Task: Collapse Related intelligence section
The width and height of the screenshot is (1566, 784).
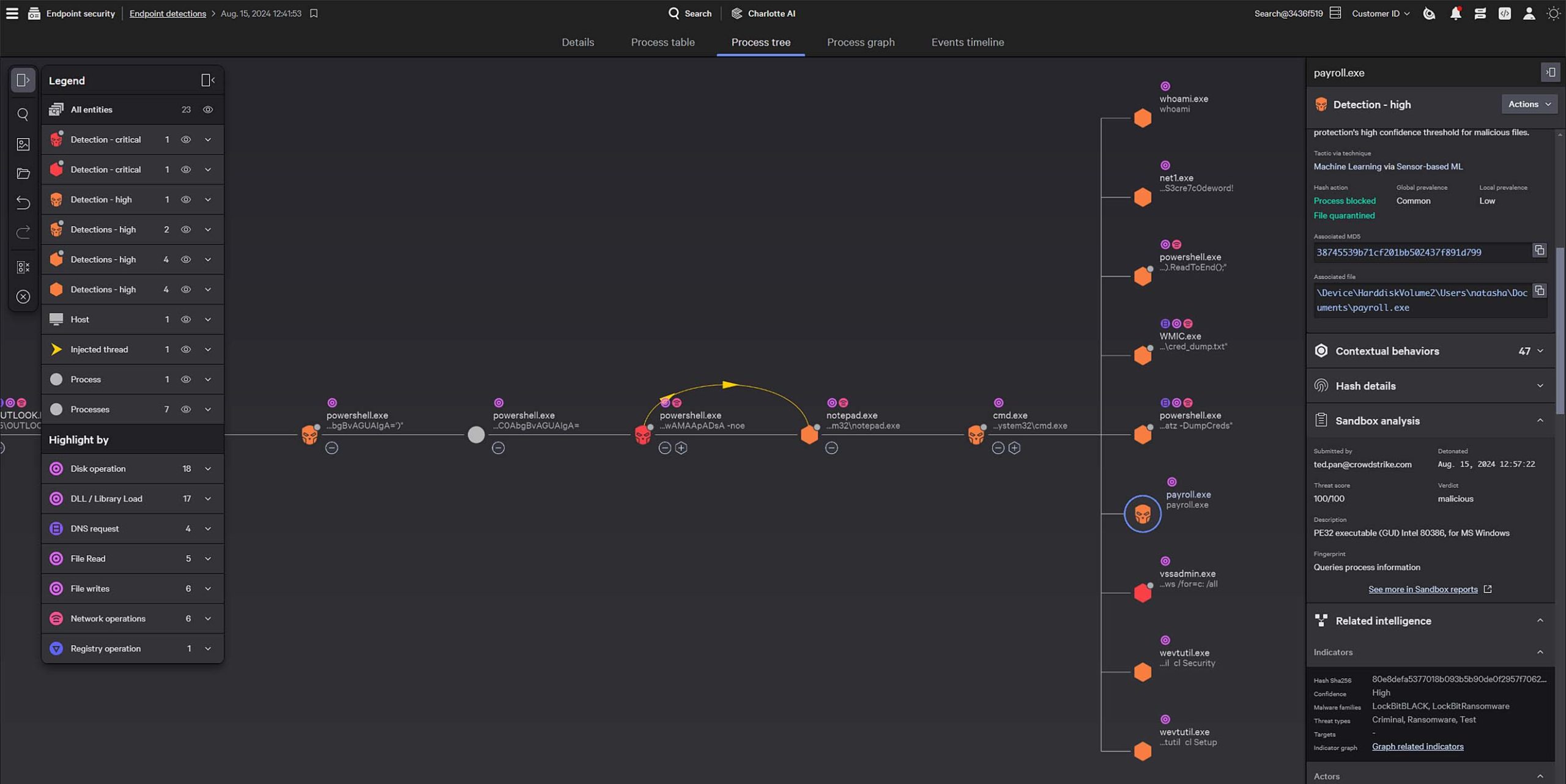Action: (1540, 621)
